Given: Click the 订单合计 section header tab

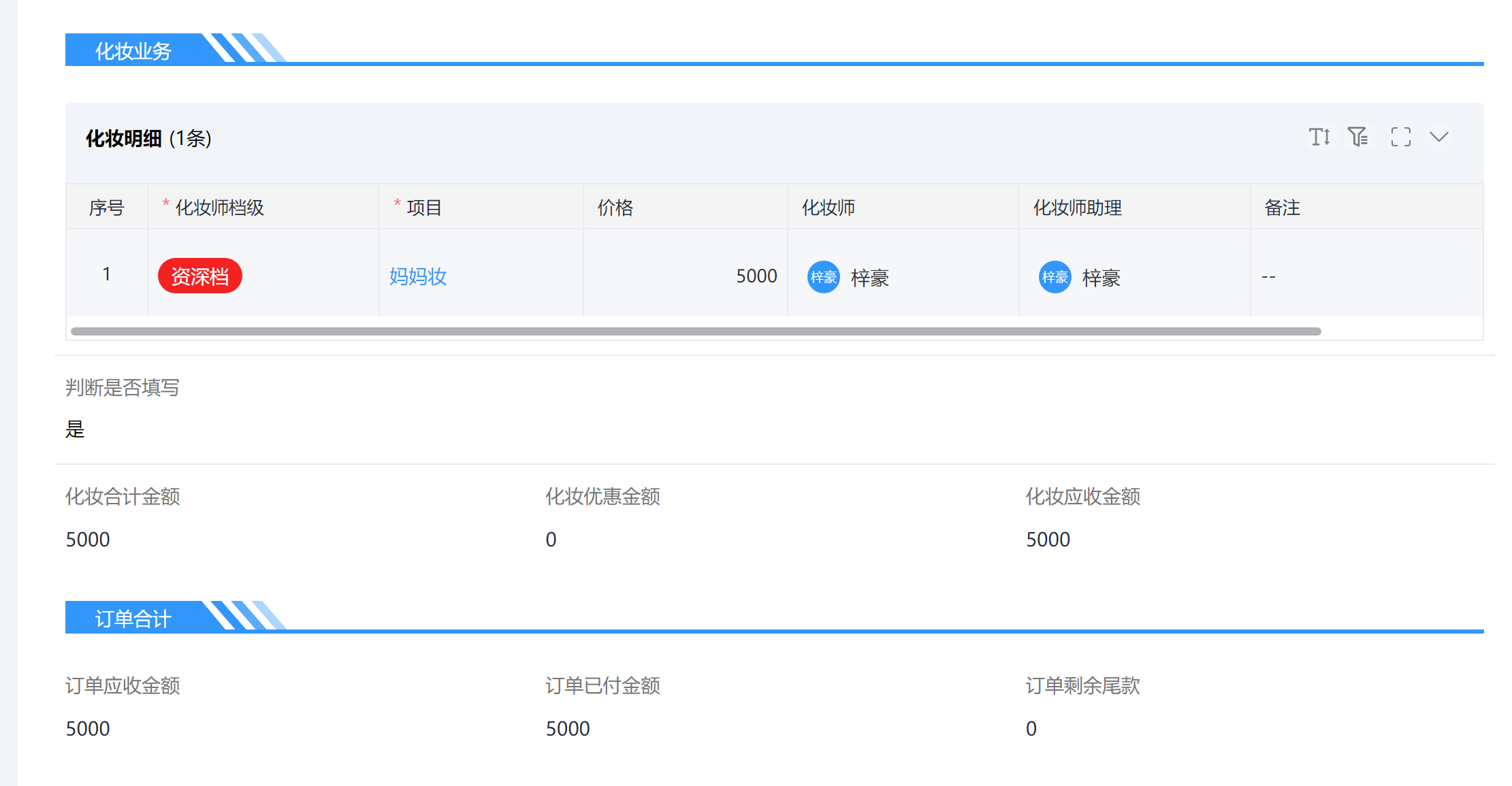Looking at the screenshot, I should tap(133, 619).
